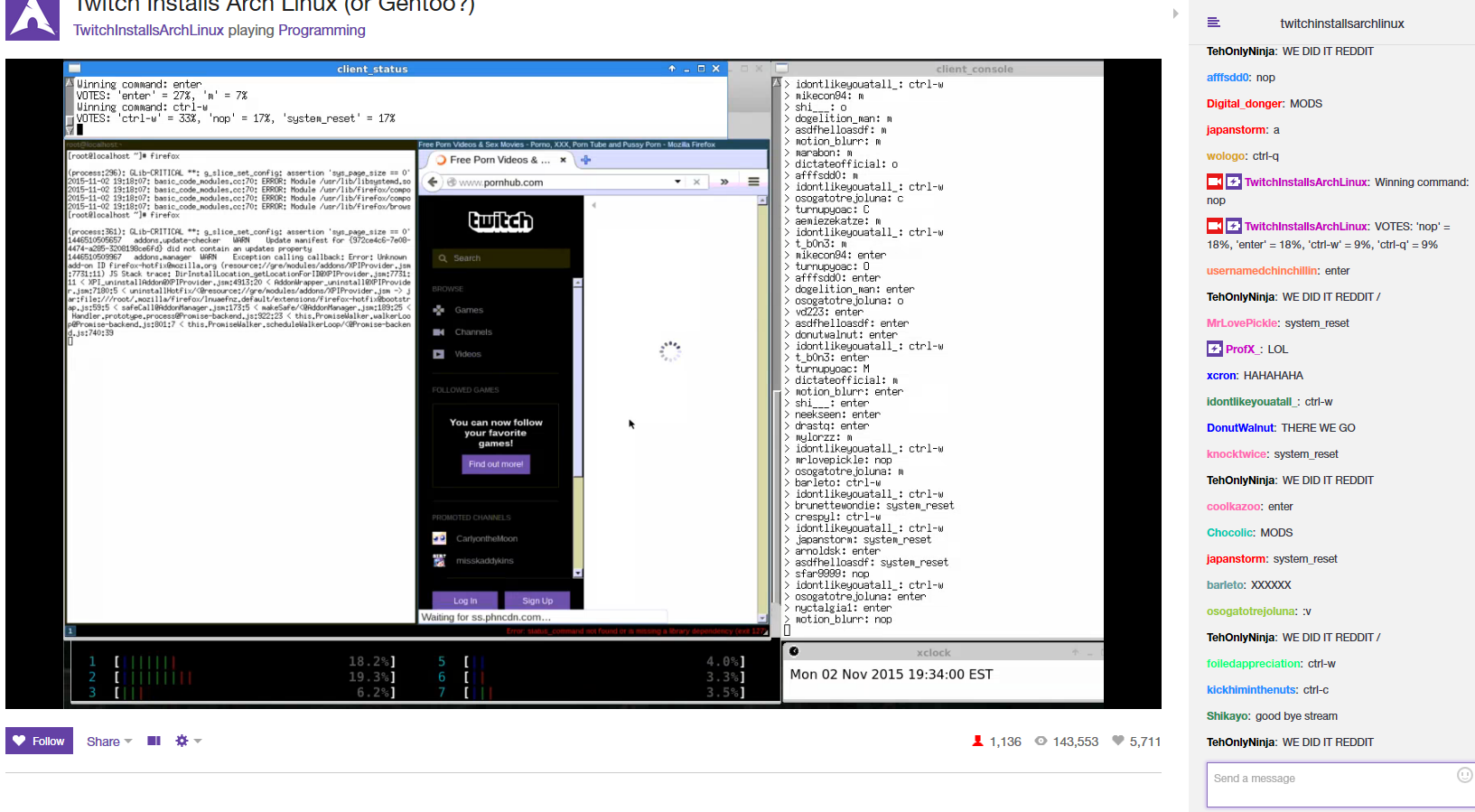Click the Firefox back arrow button

coord(433,182)
